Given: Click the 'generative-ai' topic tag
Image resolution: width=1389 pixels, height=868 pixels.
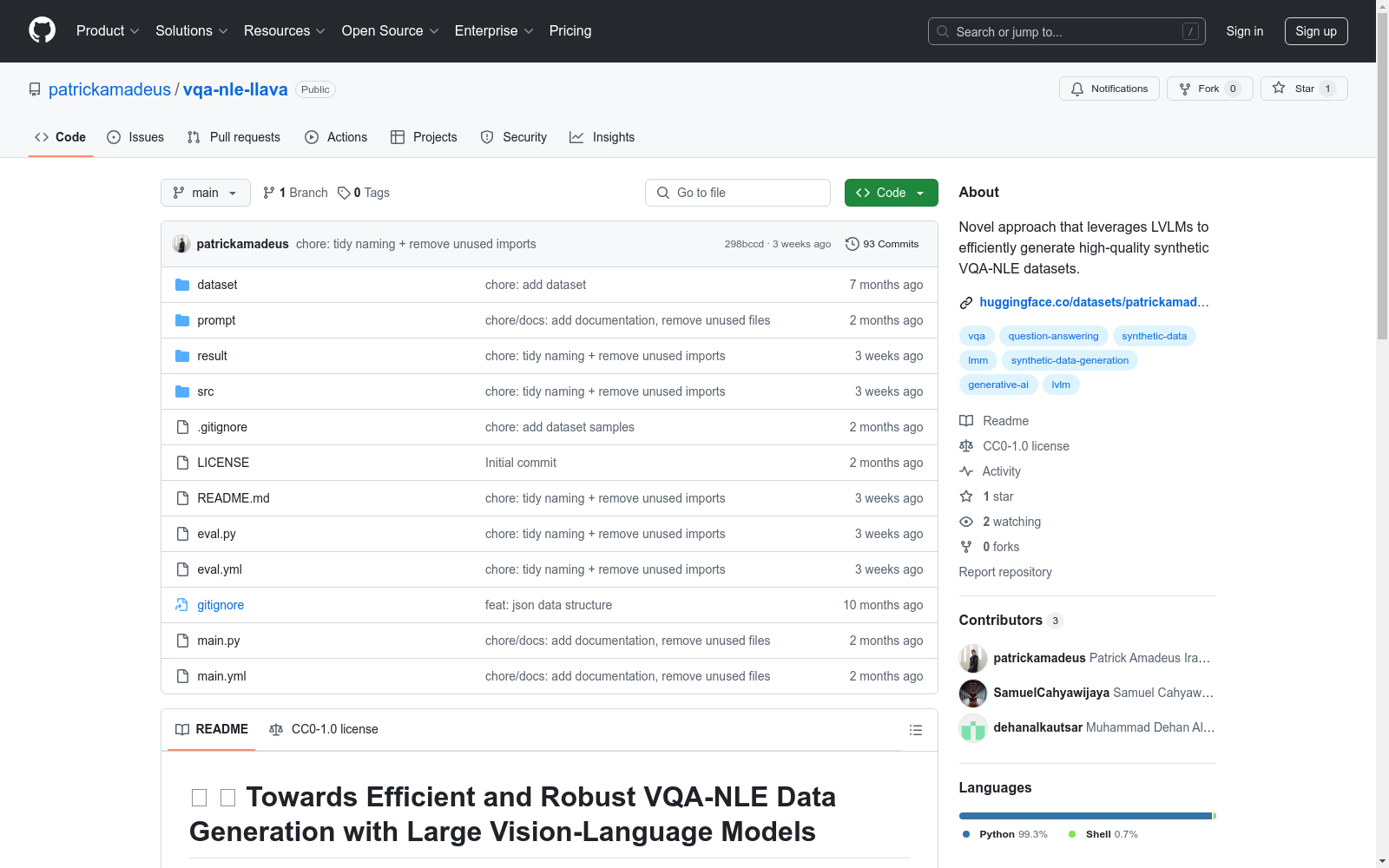Looking at the screenshot, I should pyautogui.click(x=998, y=385).
